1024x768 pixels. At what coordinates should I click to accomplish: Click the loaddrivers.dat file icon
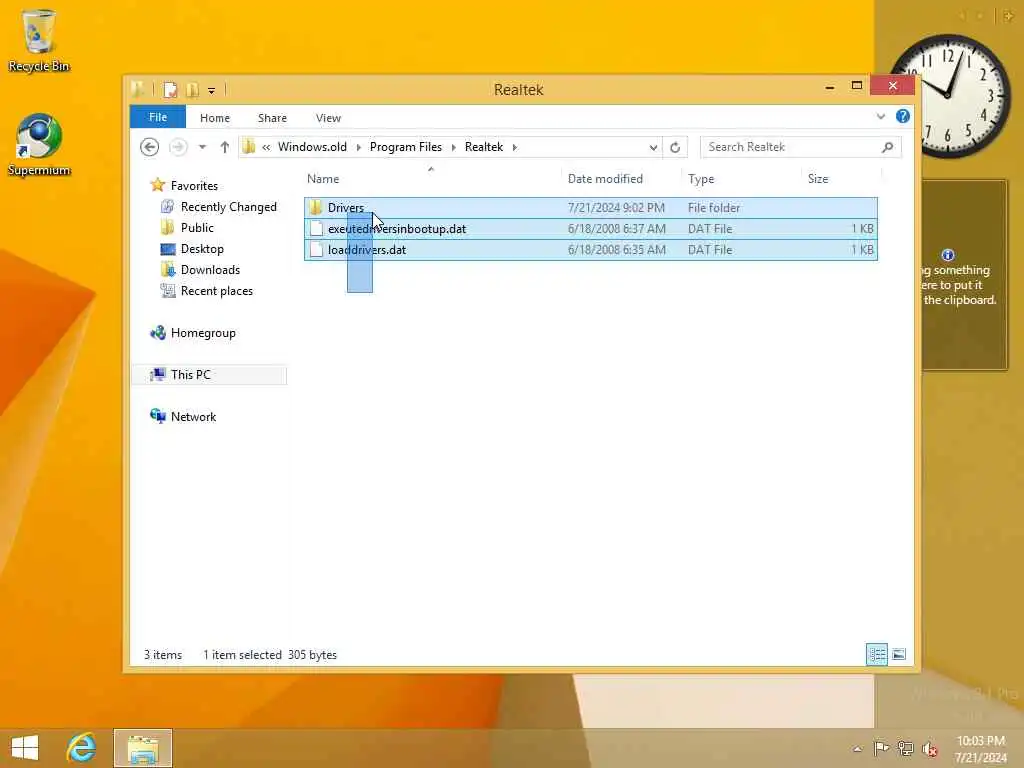point(316,249)
